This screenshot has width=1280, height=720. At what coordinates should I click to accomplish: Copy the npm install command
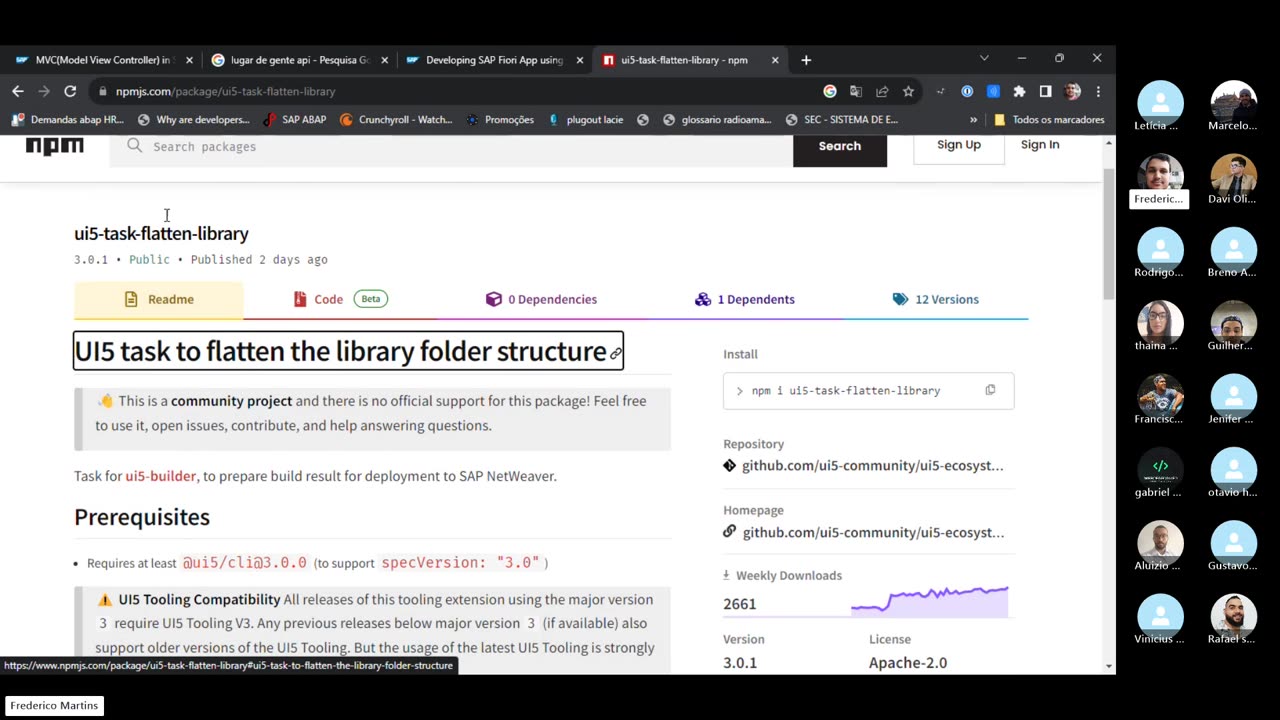[990, 390]
